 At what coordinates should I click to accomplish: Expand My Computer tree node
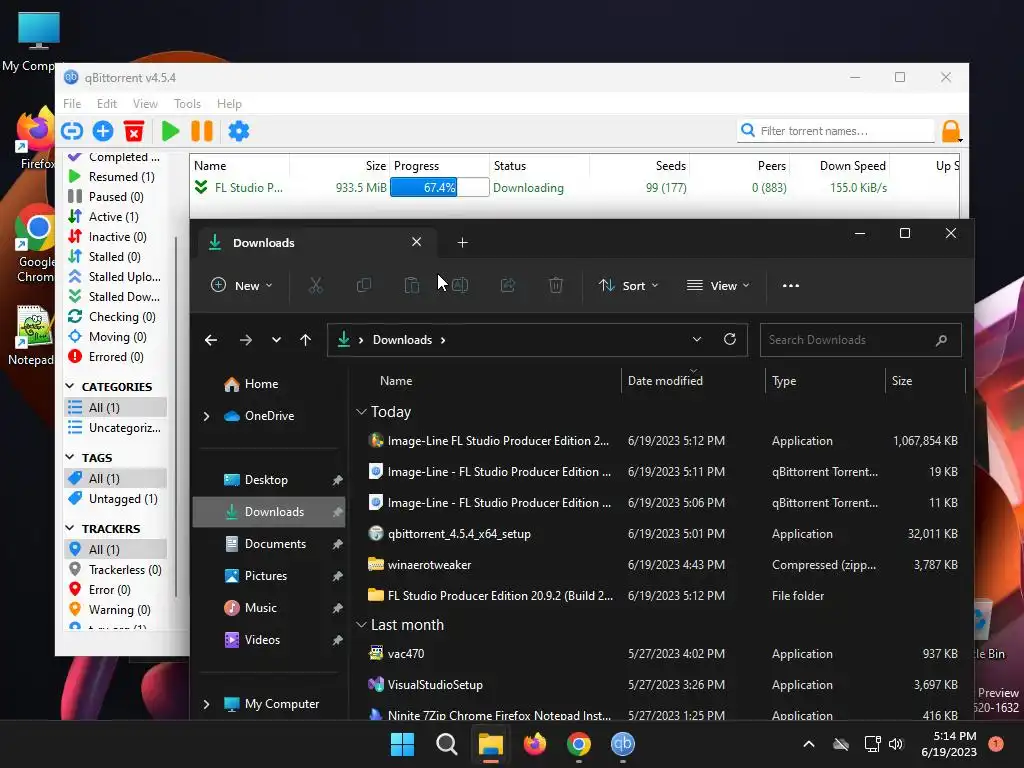(x=206, y=704)
